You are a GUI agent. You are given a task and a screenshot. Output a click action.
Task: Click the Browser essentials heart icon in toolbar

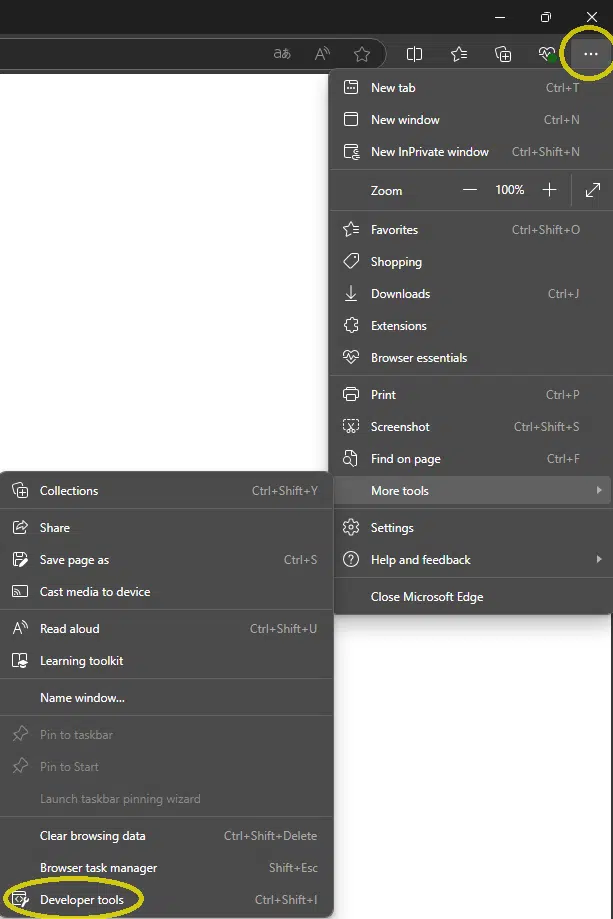(x=546, y=54)
